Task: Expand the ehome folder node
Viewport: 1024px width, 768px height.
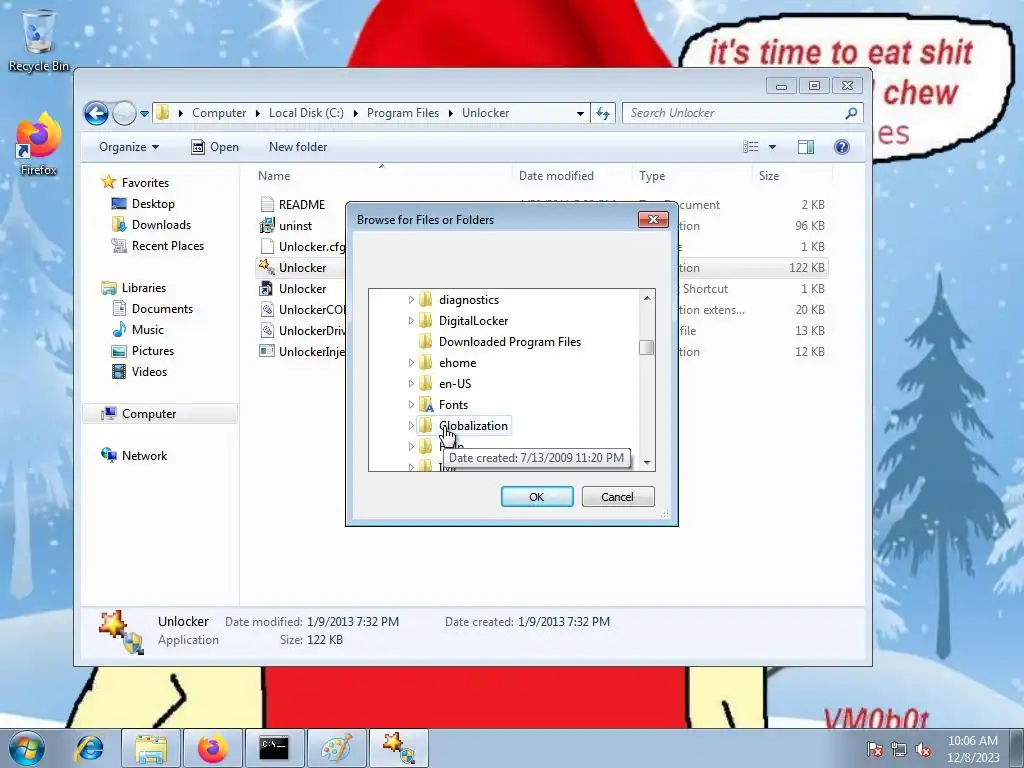Action: (x=411, y=362)
